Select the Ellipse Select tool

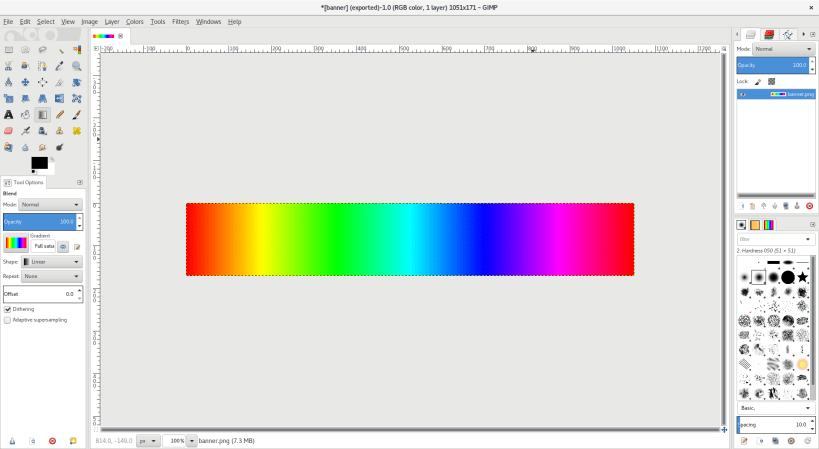pos(25,50)
